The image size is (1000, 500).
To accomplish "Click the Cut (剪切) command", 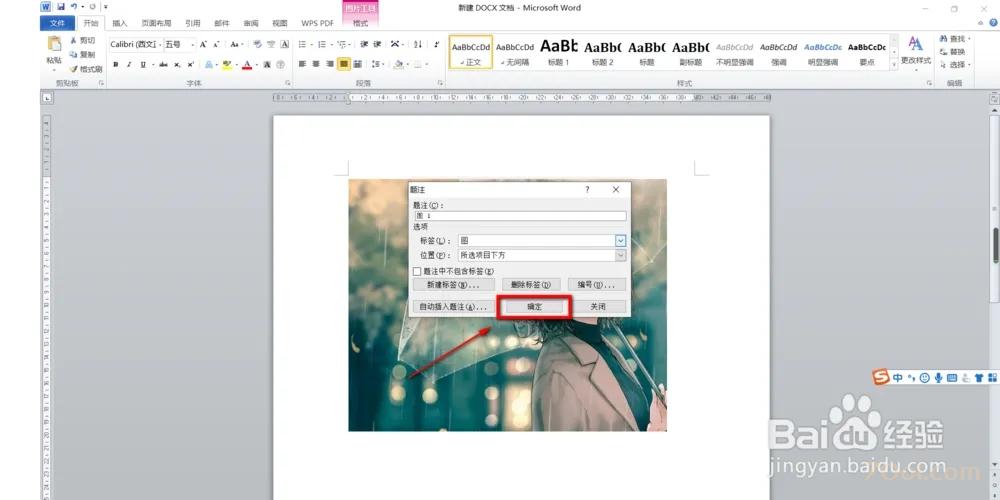I will (x=82, y=40).
